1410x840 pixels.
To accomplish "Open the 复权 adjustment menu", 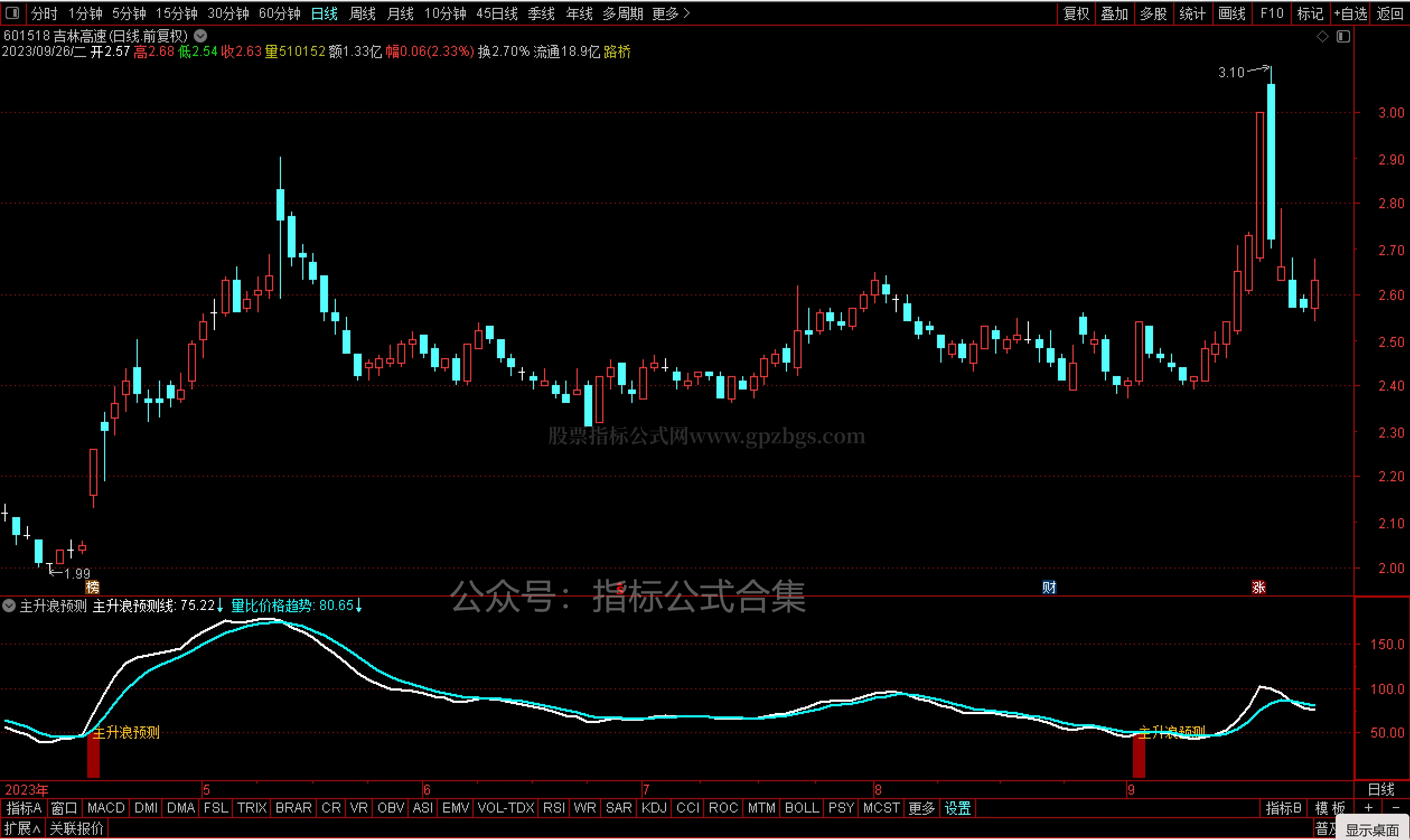I will click(x=1076, y=13).
